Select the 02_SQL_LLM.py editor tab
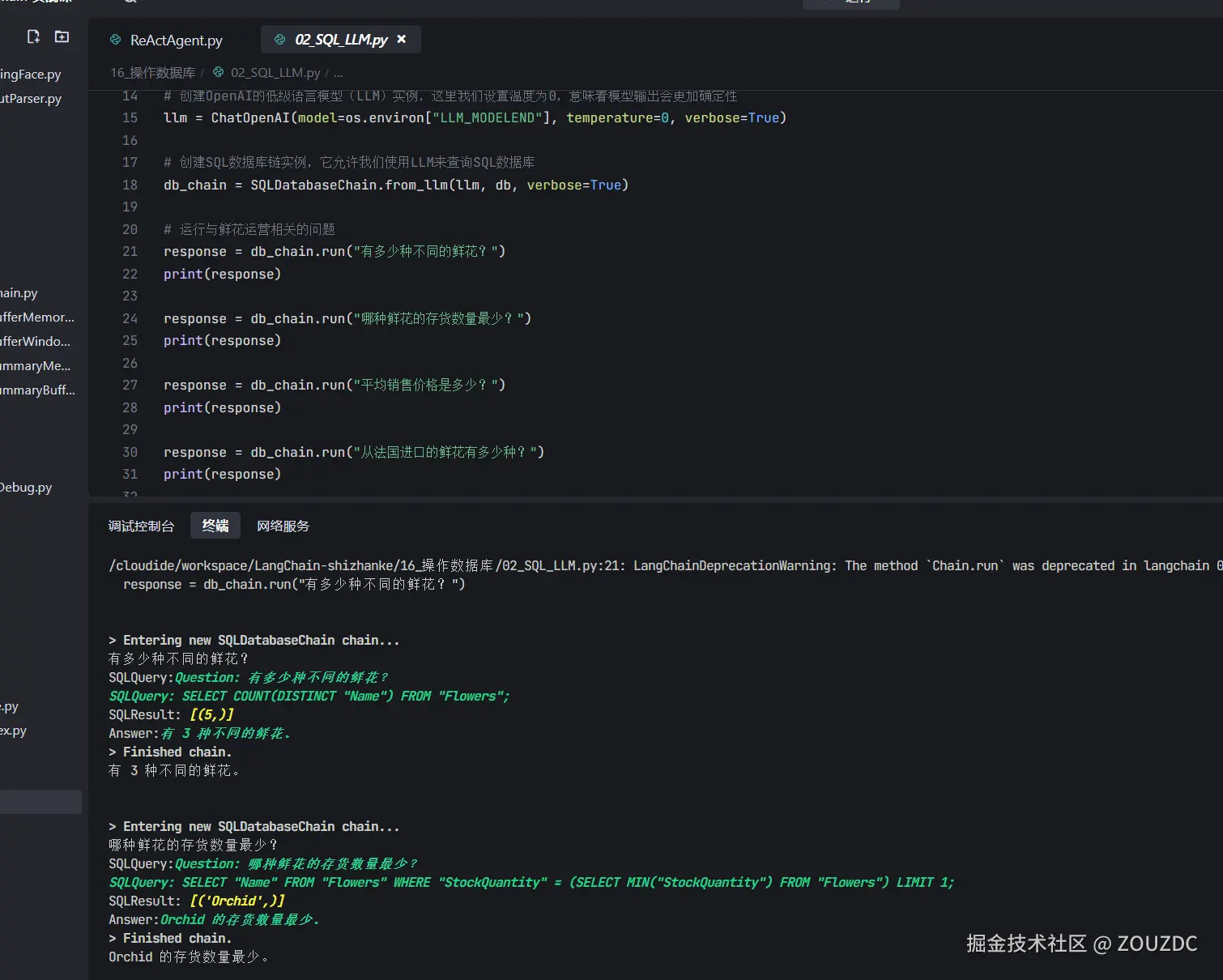1223x980 pixels. click(x=340, y=40)
